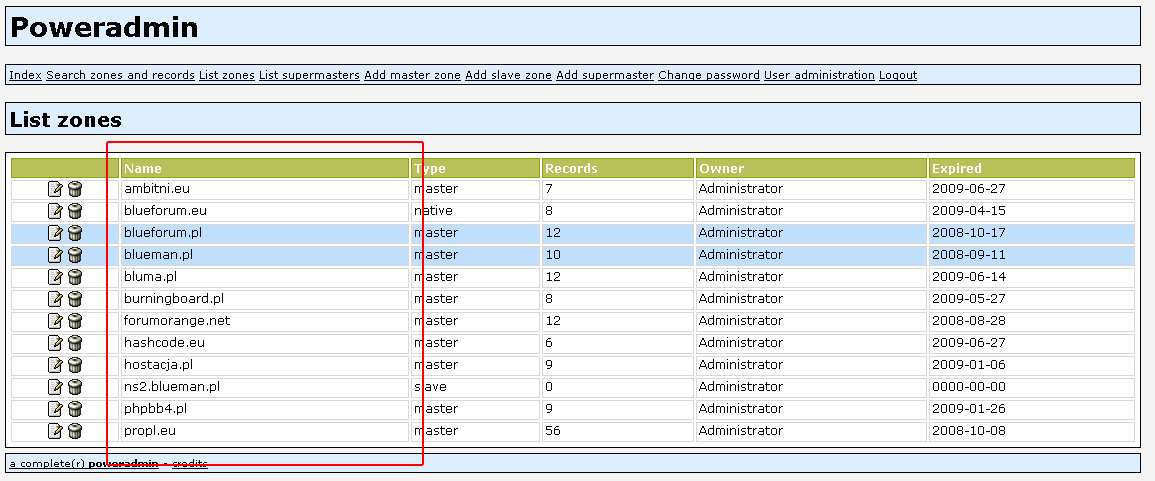1155x481 pixels.
Task: Select the blueman.pl name cell
Action: (264, 255)
